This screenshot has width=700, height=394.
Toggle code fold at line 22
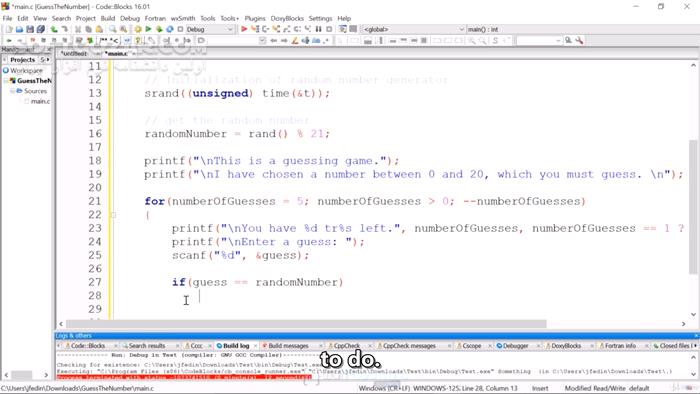[113, 215]
